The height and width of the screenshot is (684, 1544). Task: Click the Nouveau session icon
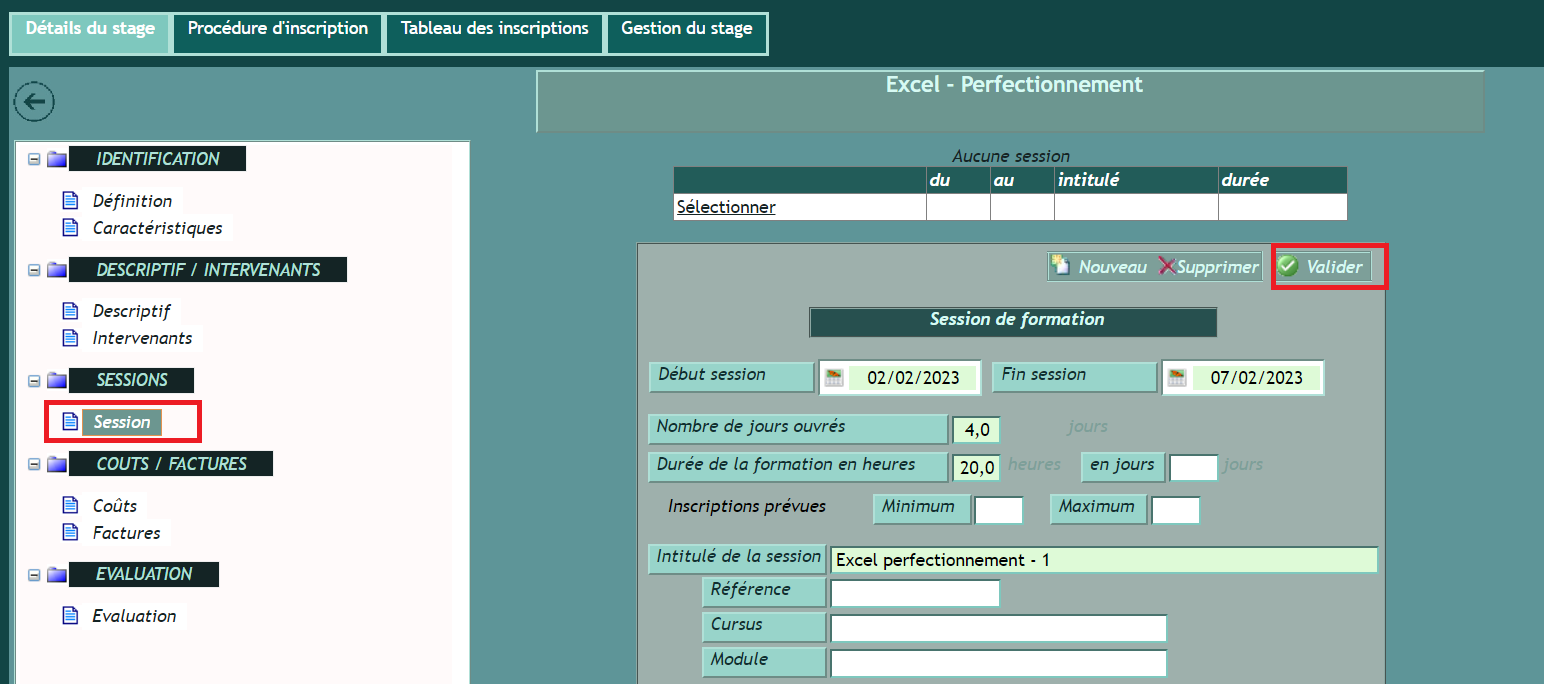[1061, 266]
